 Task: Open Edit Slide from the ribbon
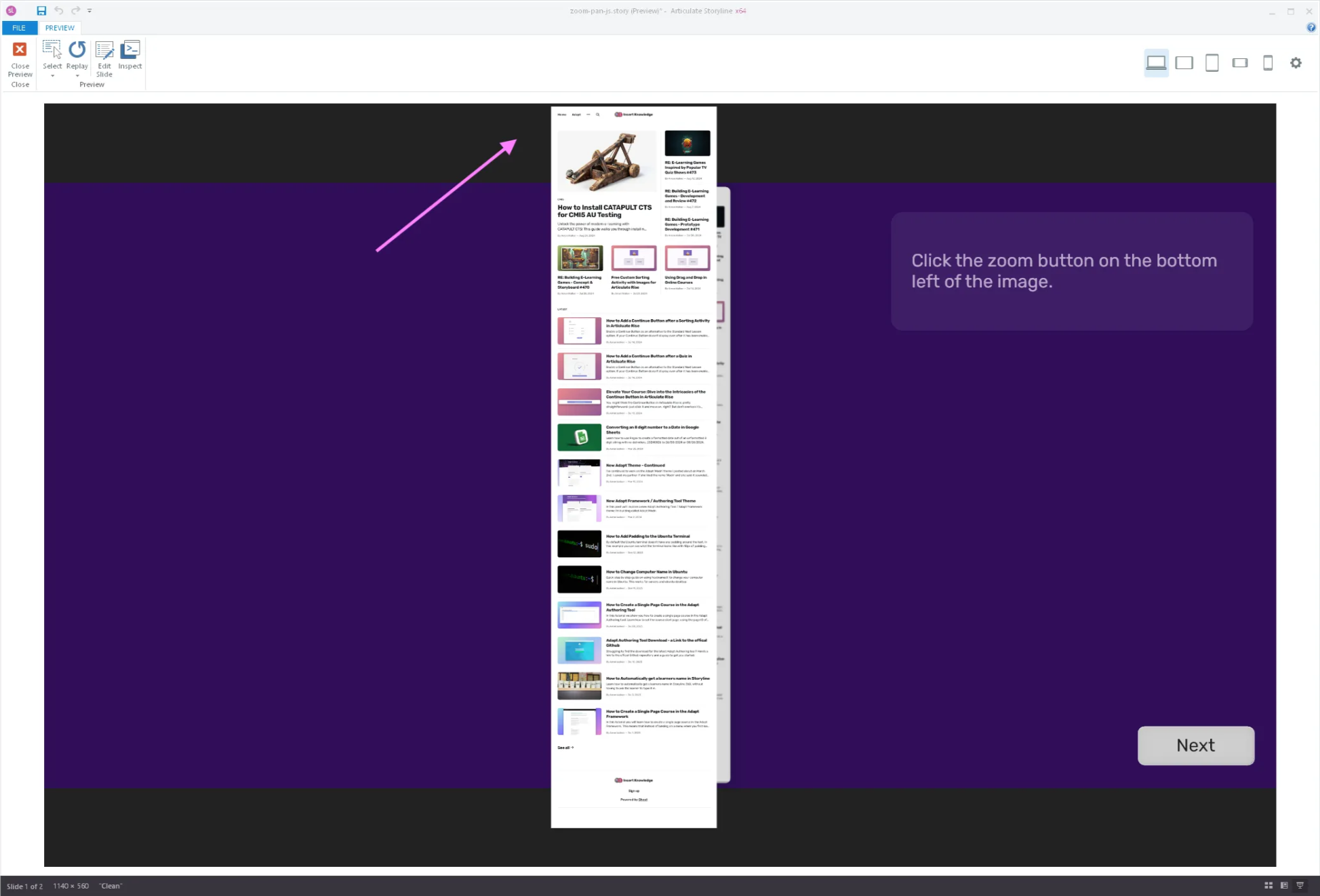[x=104, y=60]
